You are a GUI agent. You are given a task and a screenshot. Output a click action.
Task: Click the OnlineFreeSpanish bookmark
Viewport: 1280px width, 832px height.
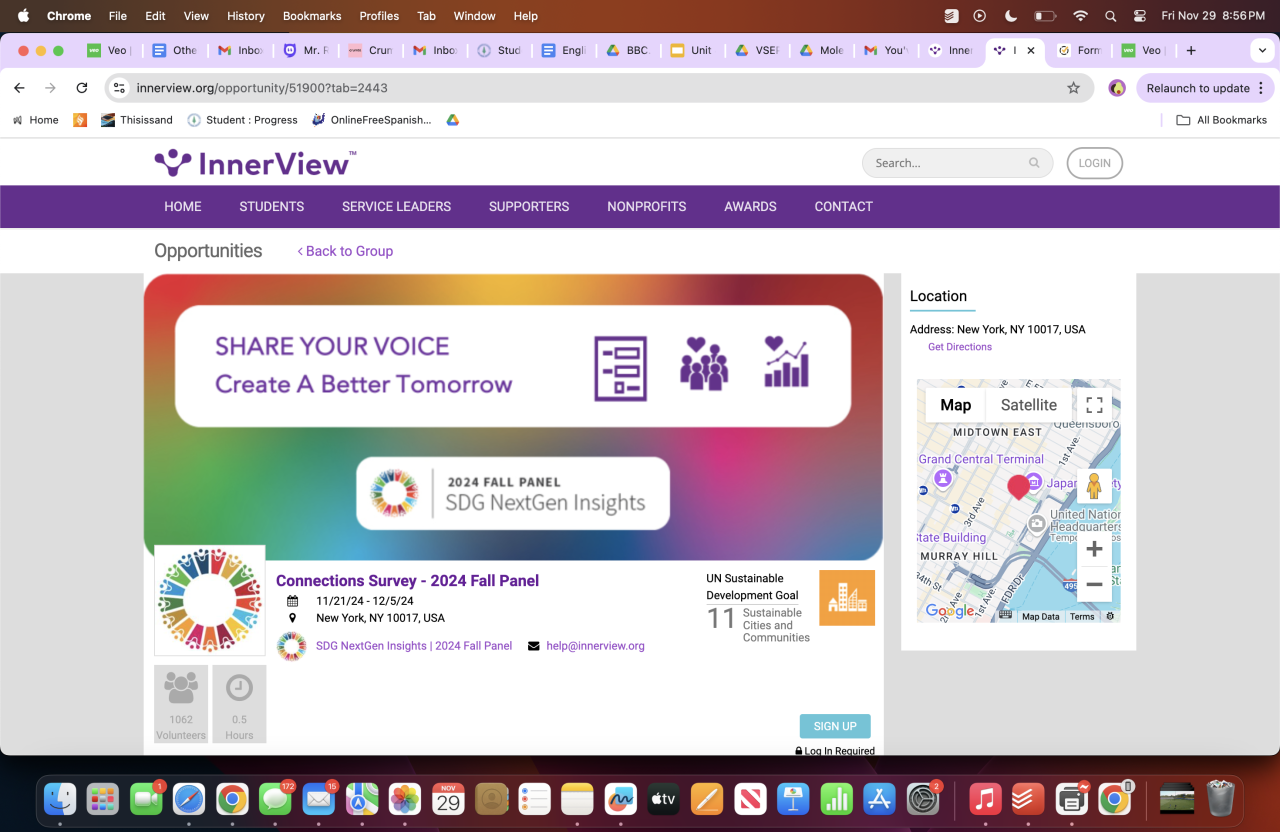pyautogui.click(x=372, y=120)
